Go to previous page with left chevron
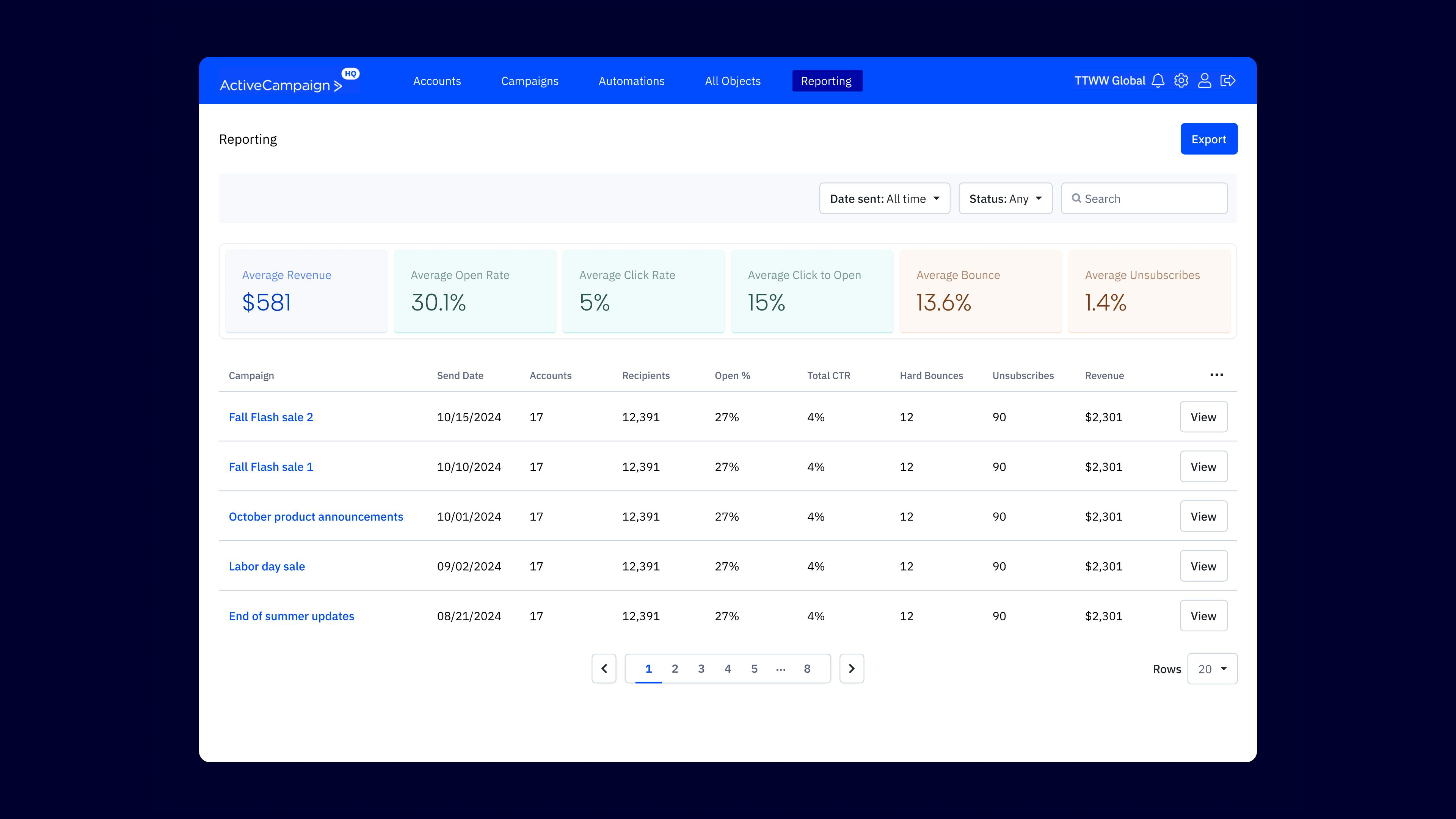This screenshot has width=1456, height=819. pyautogui.click(x=604, y=668)
